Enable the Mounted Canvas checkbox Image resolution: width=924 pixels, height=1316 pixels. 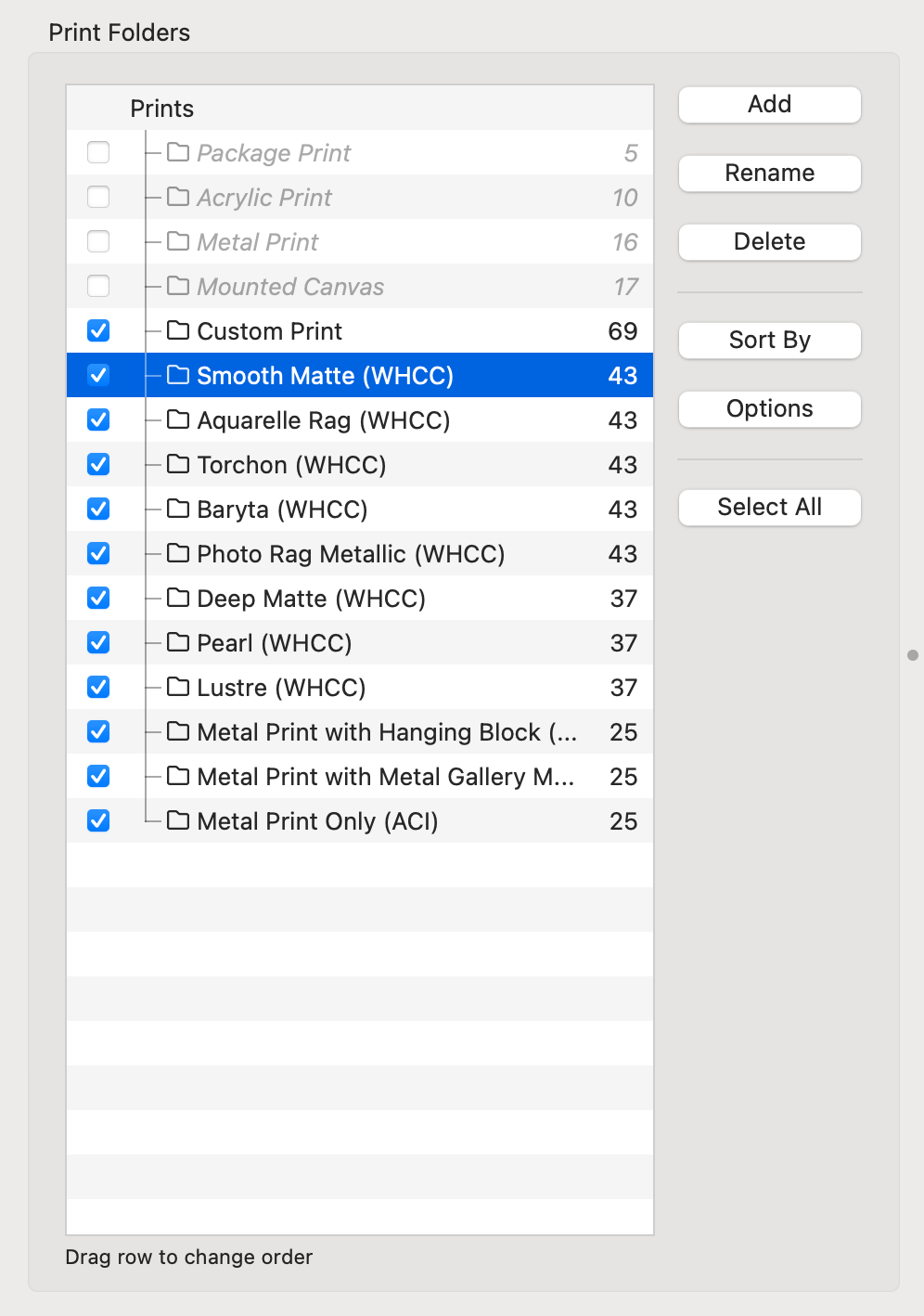[98, 286]
